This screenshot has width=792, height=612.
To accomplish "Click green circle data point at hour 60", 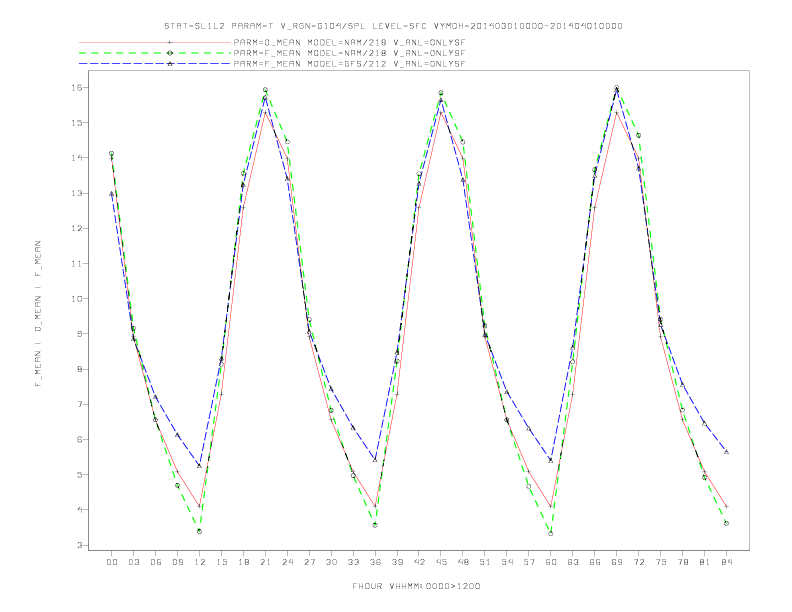I will [551, 533].
